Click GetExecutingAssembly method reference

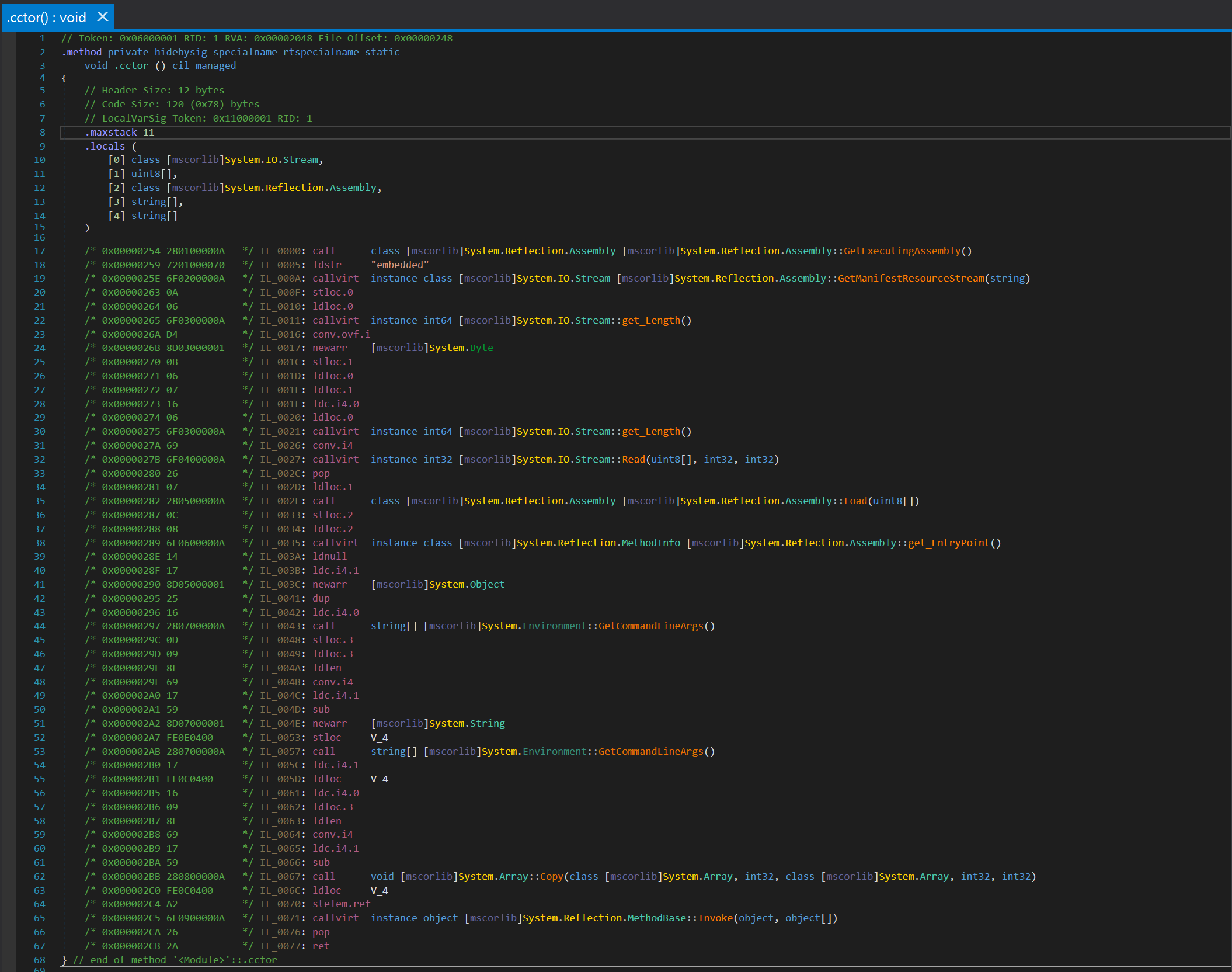[902, 251]
